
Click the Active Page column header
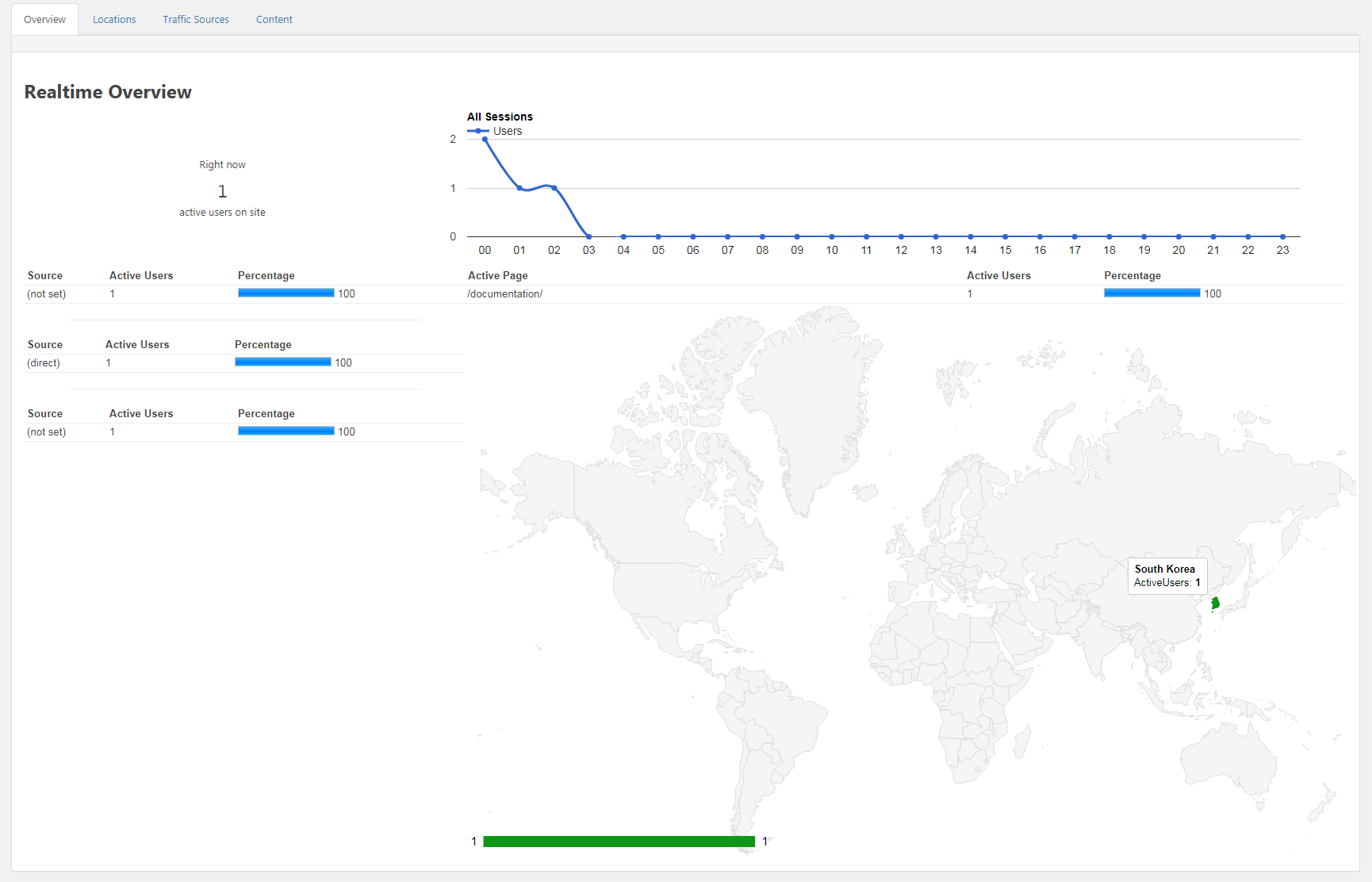pyautogui.click(x=497, y=276)
